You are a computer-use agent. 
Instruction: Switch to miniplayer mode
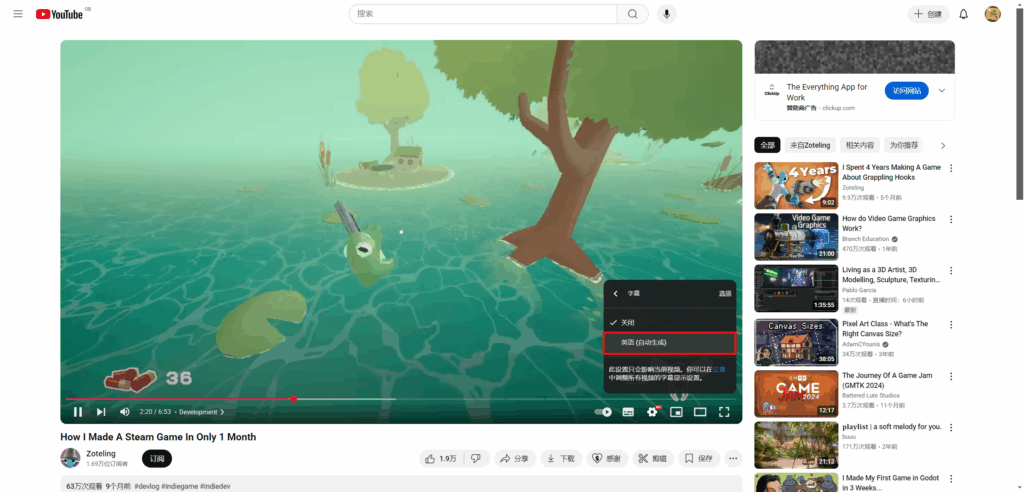676,412
